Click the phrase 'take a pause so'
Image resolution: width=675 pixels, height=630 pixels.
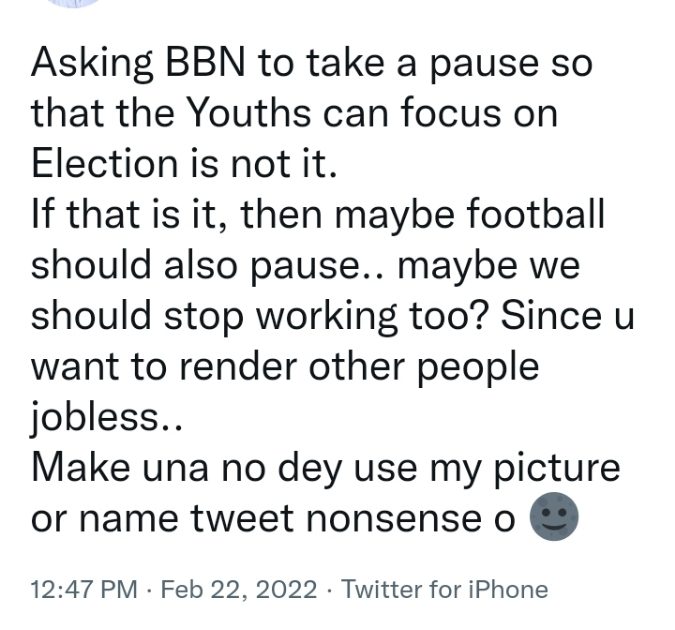(x=455, y=64)
